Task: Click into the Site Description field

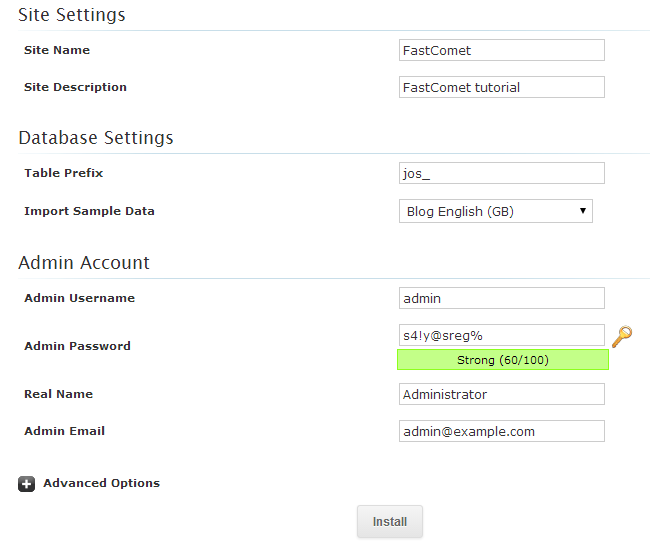Action: (x=501, y=87)
